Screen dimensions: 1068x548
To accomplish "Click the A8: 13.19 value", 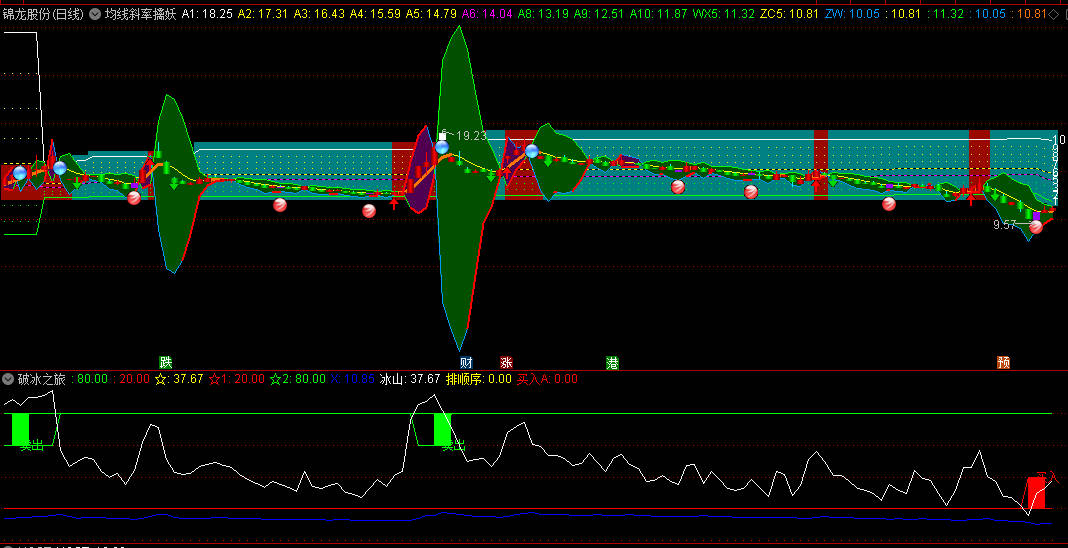I will click(543, 14).
